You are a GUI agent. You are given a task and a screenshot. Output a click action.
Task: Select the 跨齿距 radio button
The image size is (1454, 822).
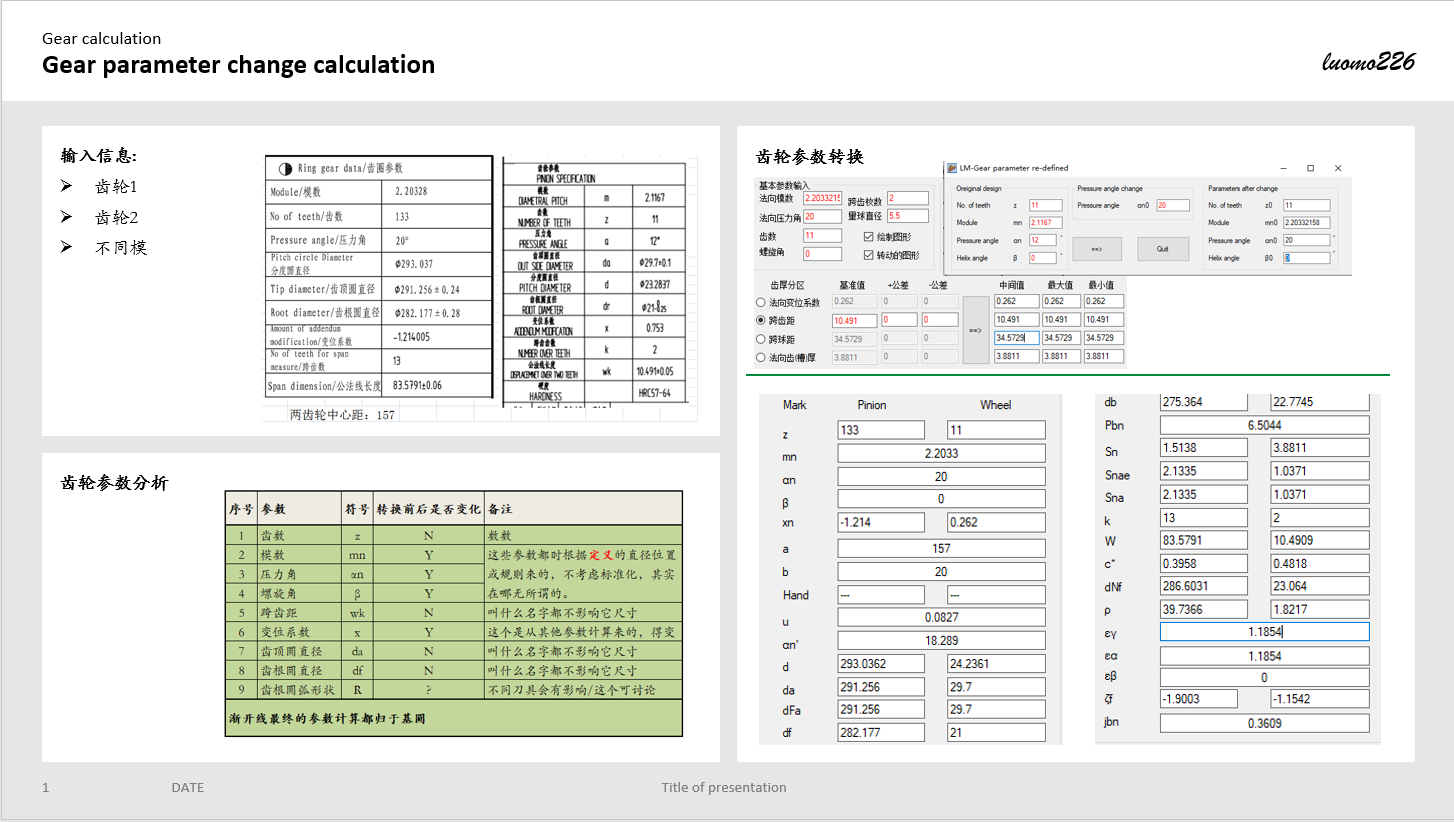761,320
